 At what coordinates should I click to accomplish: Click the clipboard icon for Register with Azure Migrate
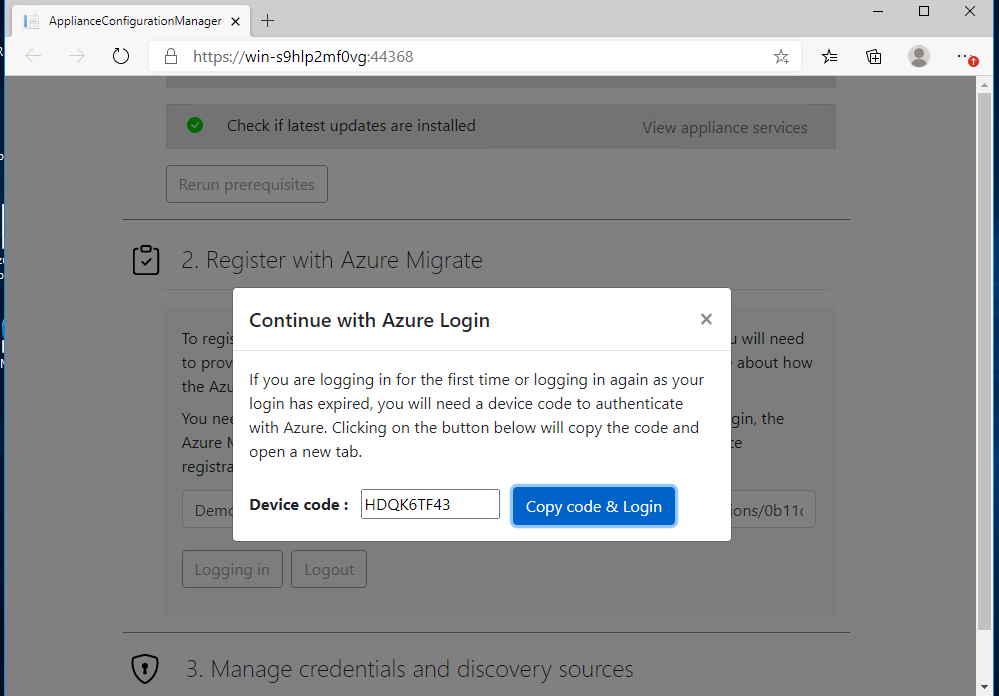pos(146,259)
